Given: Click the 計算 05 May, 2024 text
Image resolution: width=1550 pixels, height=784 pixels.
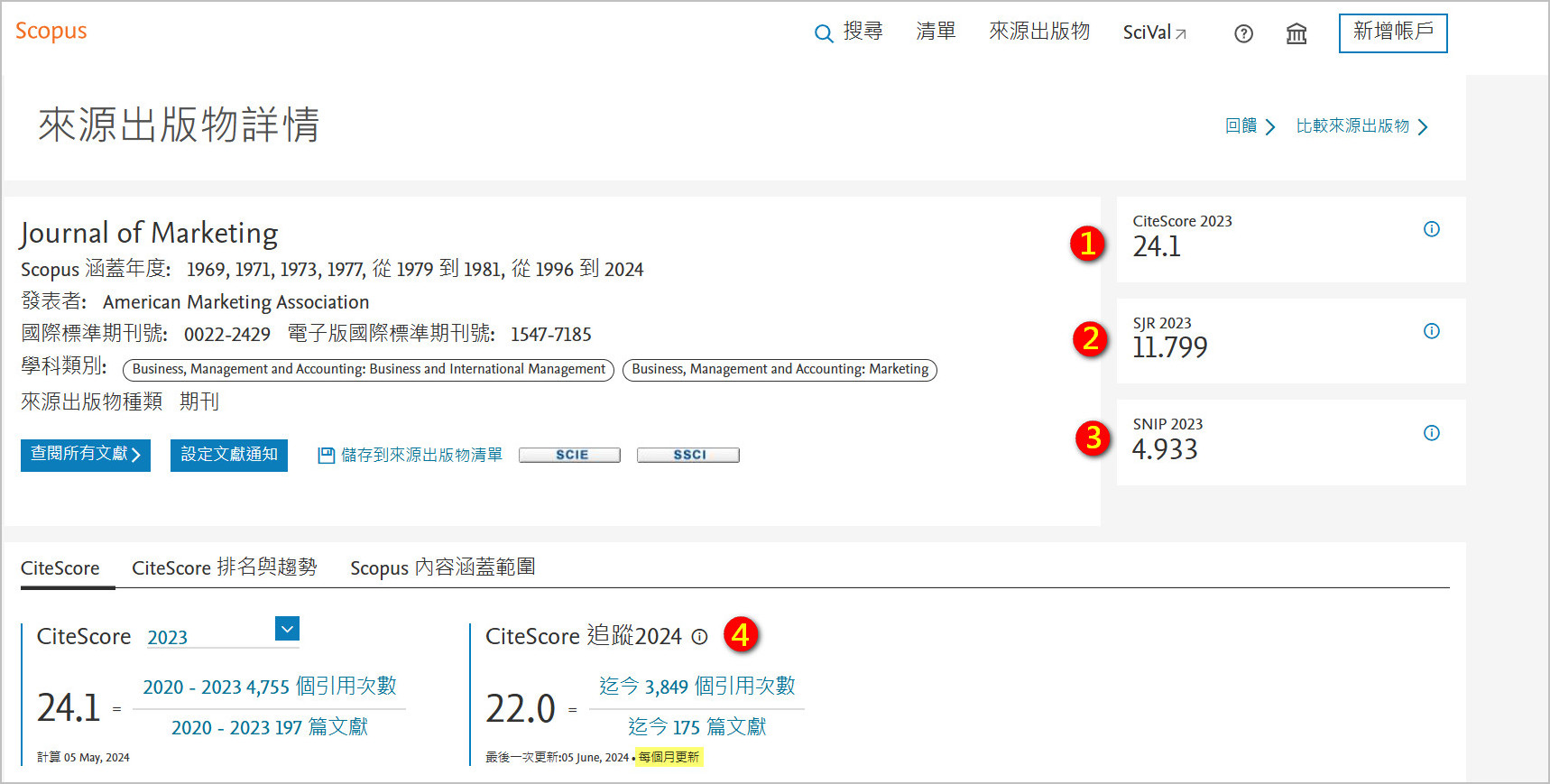Looking at the screenshot, I should click(83, 758).
